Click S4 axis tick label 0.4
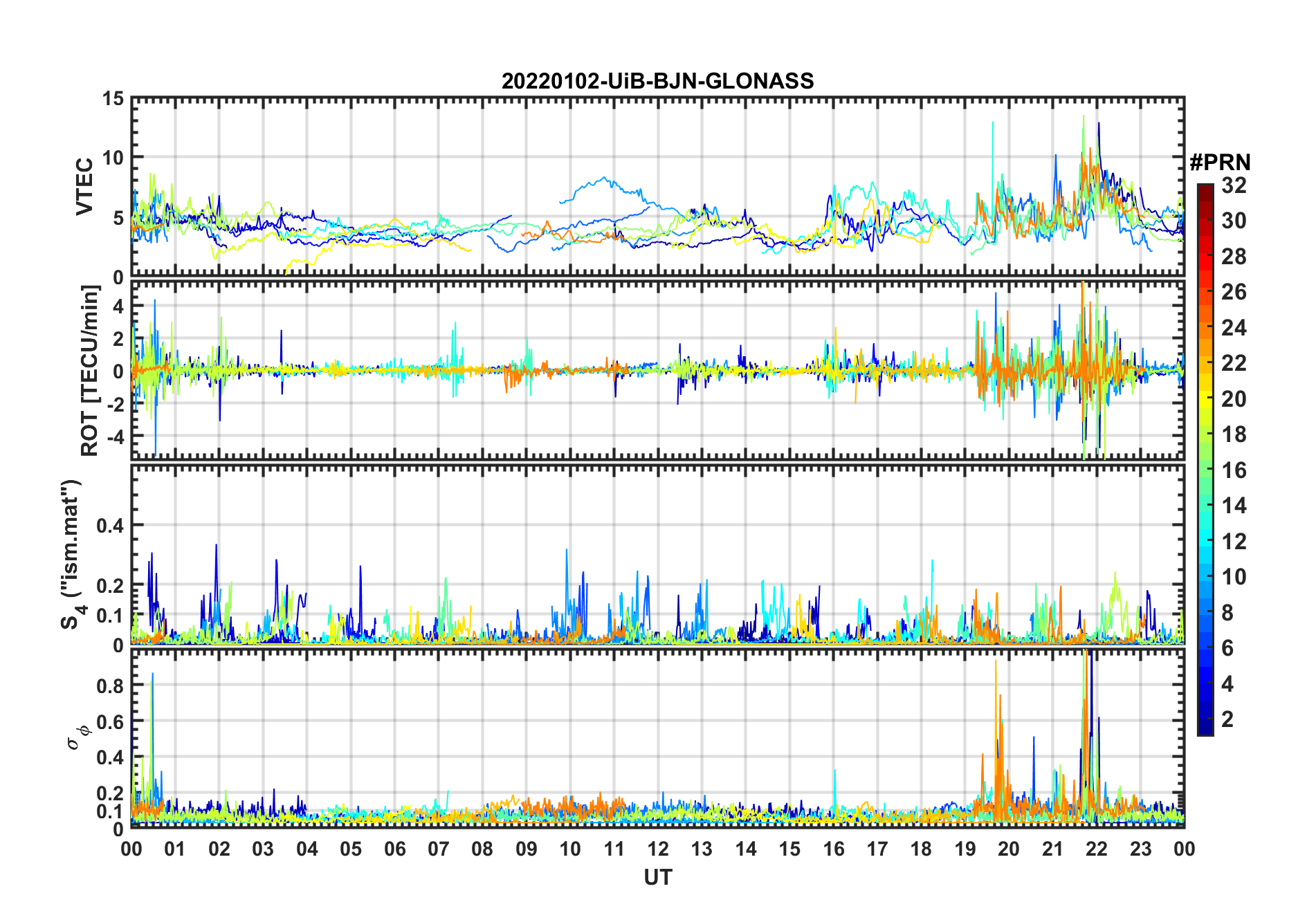 pyautogui.click(x=111, y=526)
